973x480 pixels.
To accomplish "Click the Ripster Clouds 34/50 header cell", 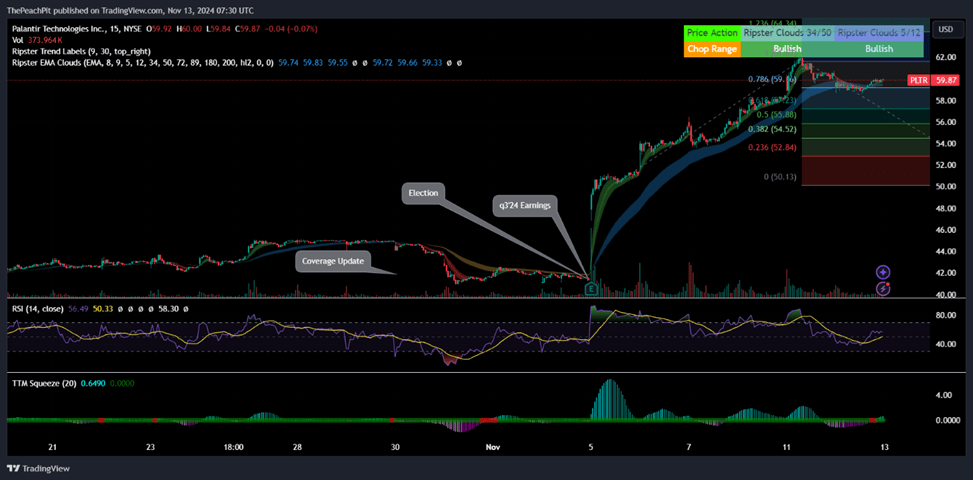I will 786,33.
